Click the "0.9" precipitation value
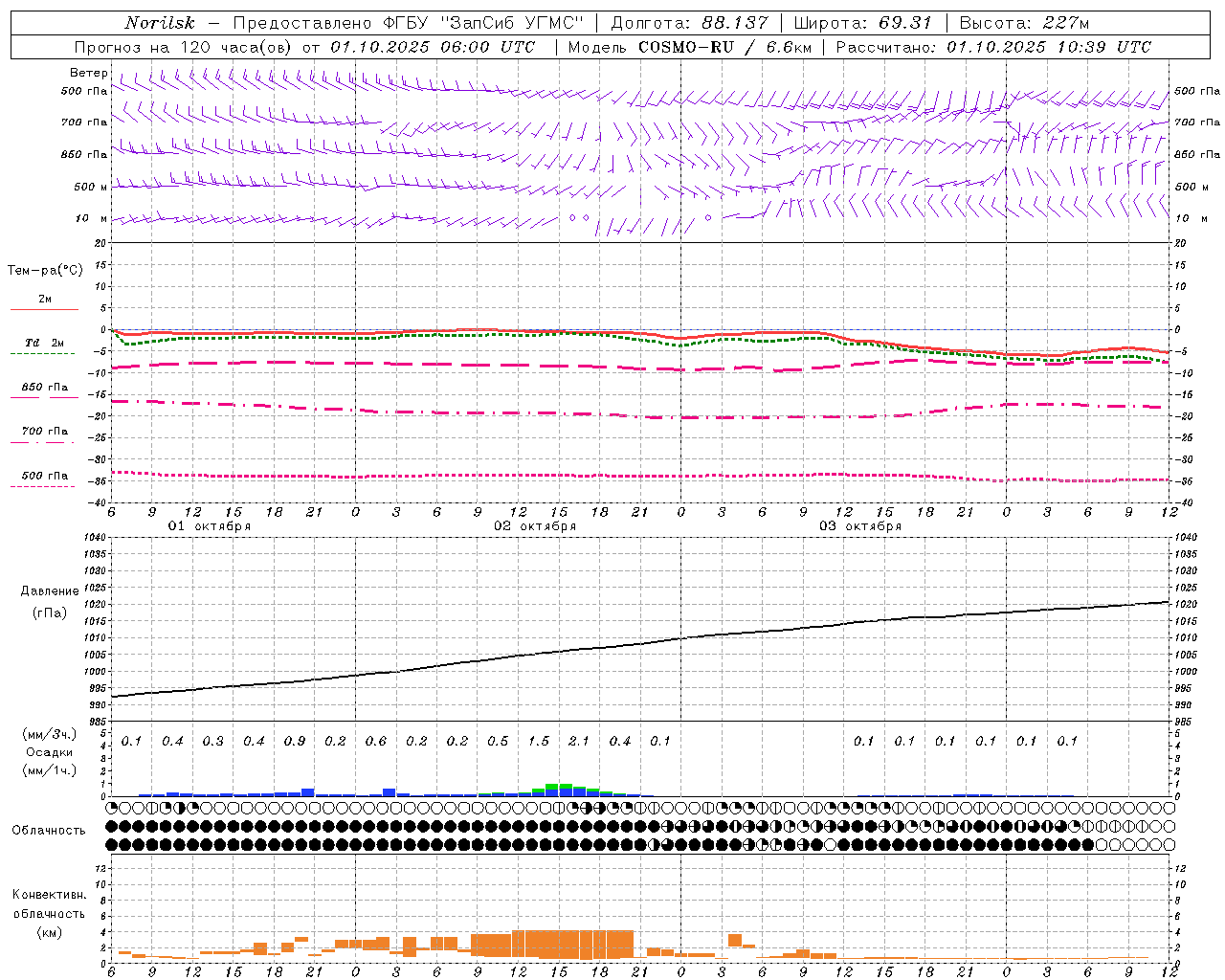1225x980 pixels. pyautogui.click(x=295, y=741)
